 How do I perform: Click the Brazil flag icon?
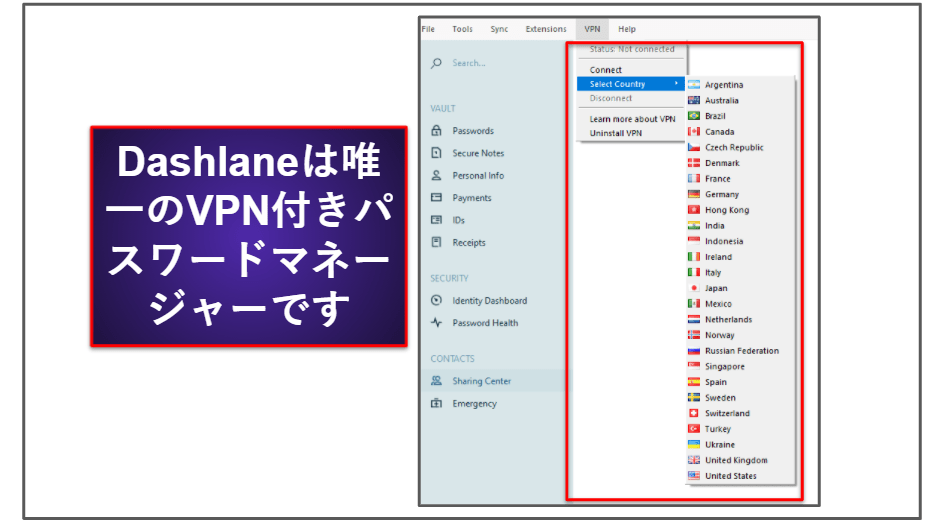[x=693, y=116]
